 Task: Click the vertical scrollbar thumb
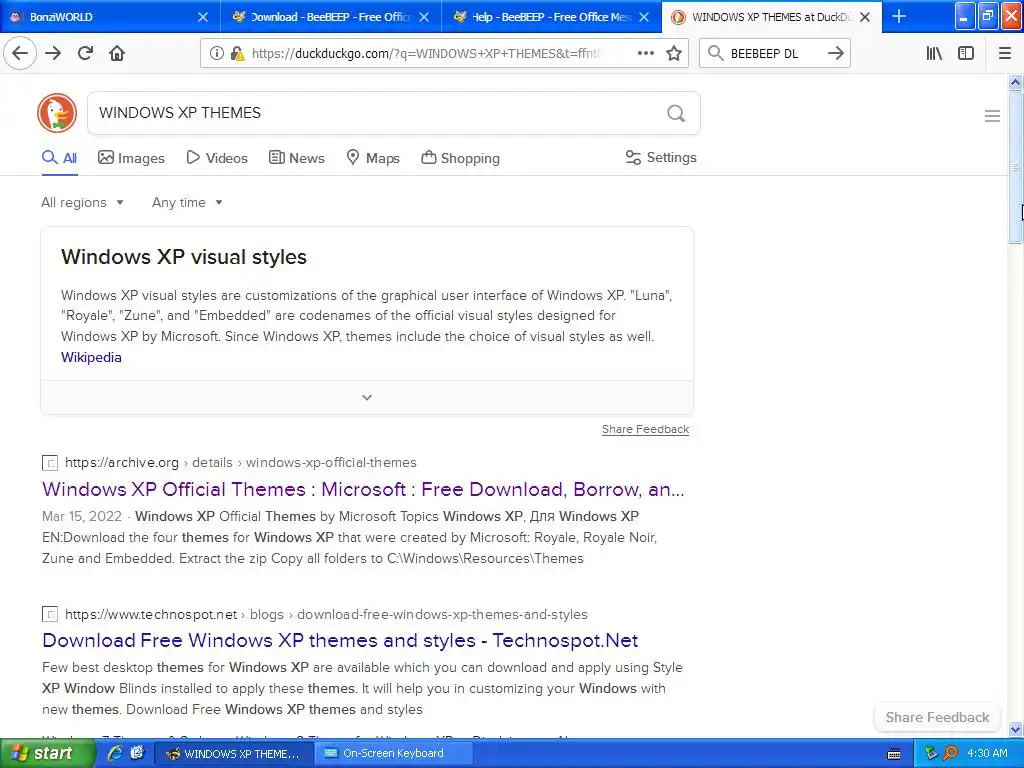pos(1016,167)
